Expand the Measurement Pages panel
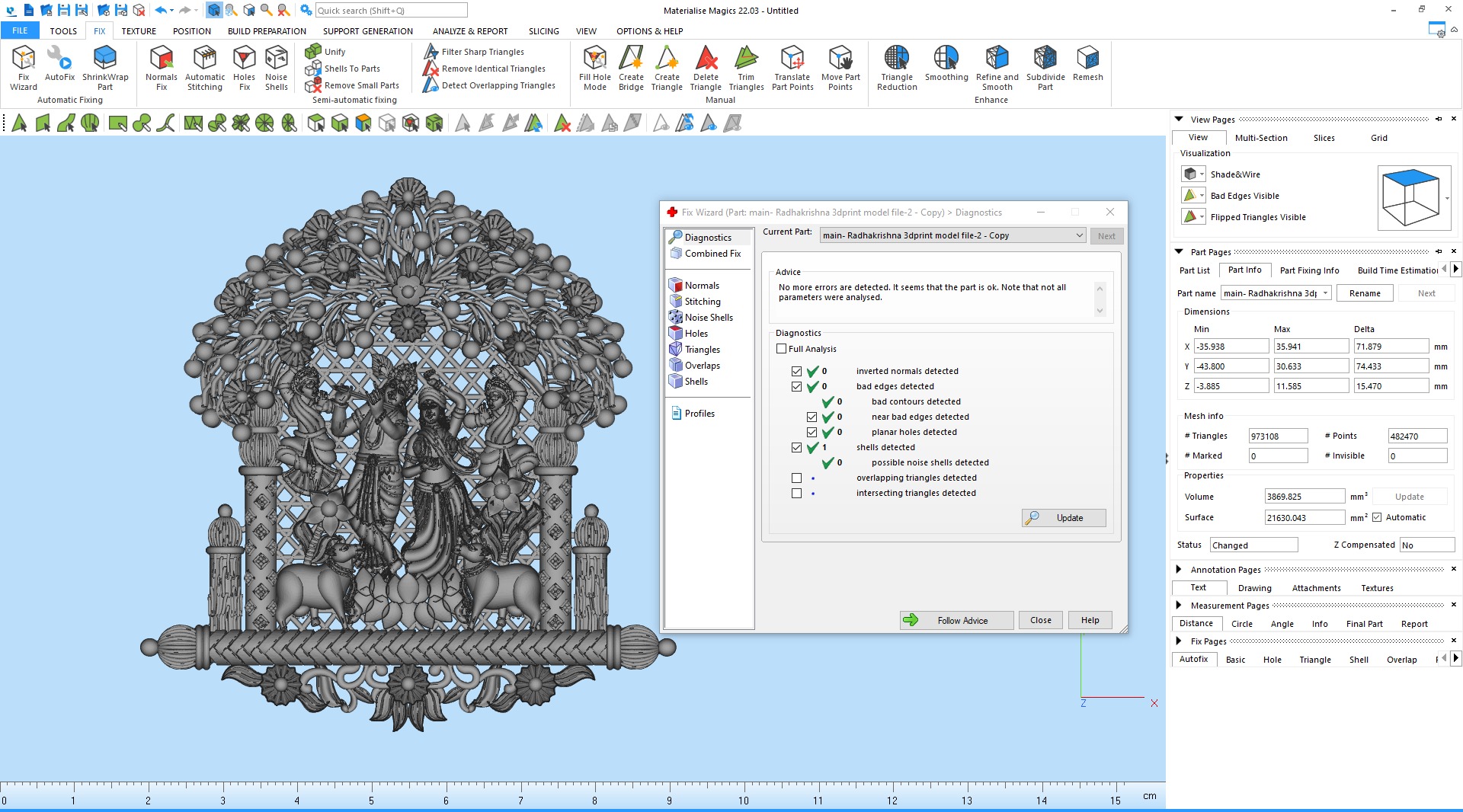Image resolution: width=1463 pixels, height=812 pixels. pos(1179,605)
